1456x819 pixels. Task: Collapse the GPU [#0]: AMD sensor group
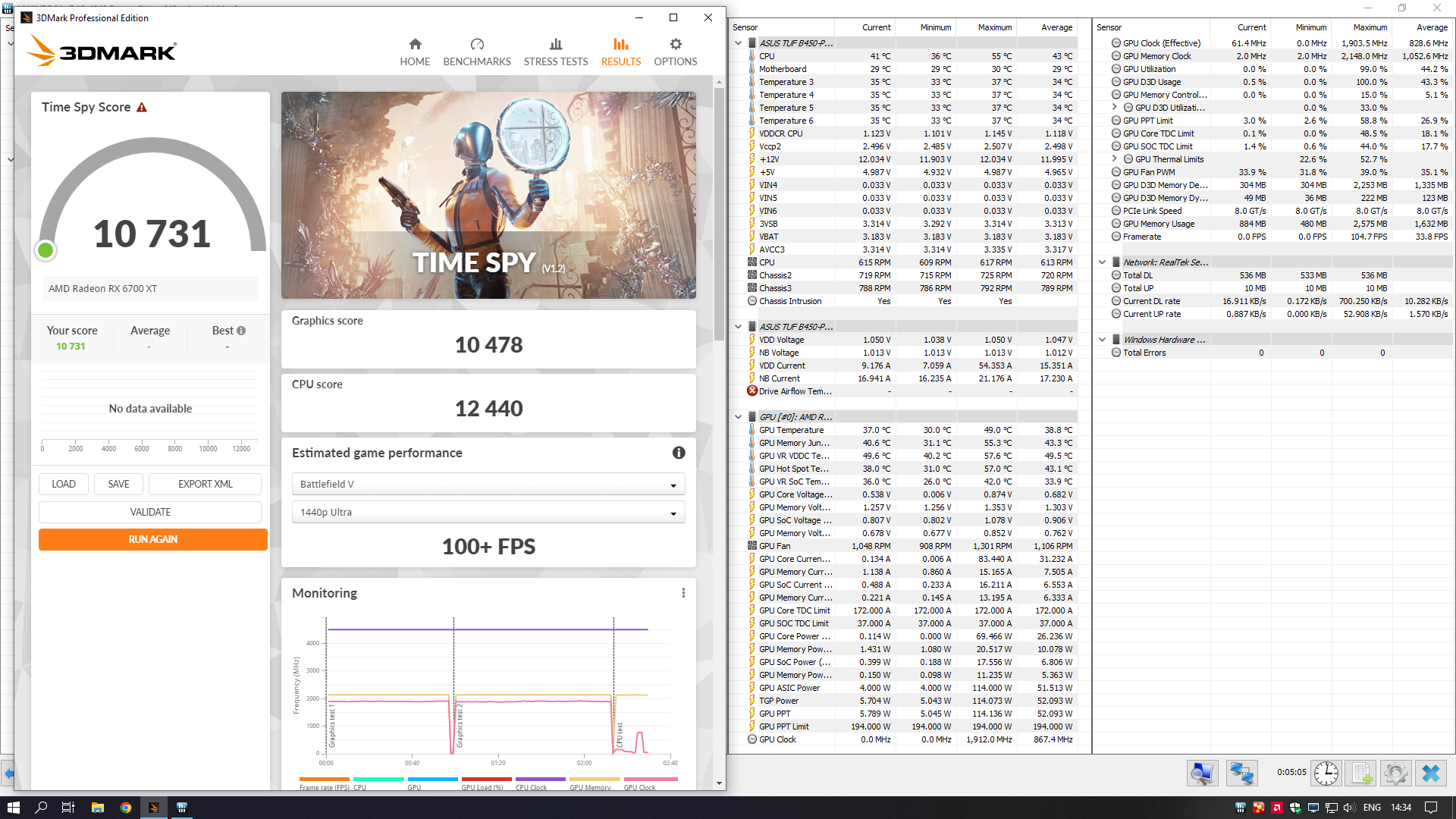point(738,417)
